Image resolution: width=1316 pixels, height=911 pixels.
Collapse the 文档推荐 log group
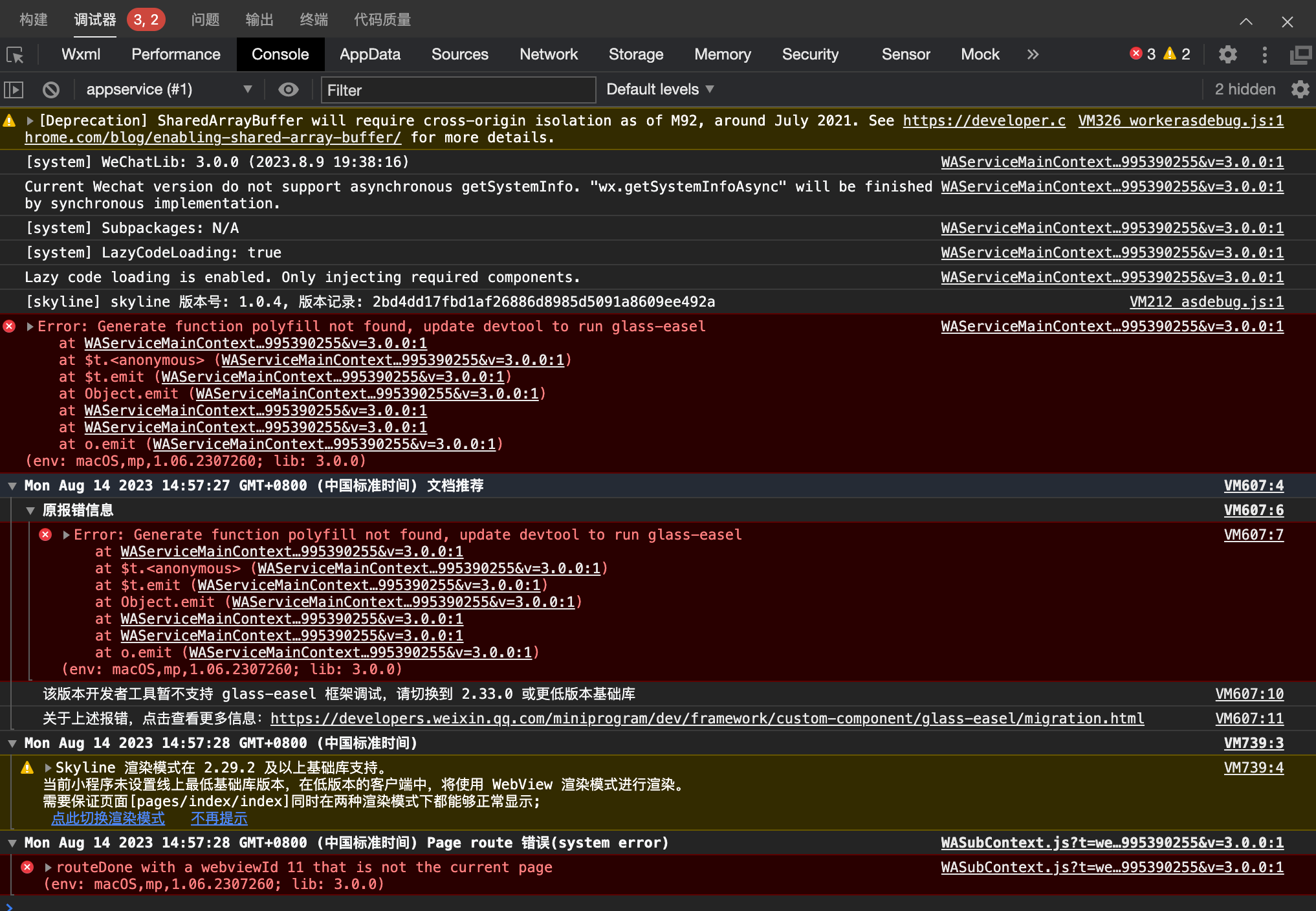pyautogui.click(x=12, y=486)
